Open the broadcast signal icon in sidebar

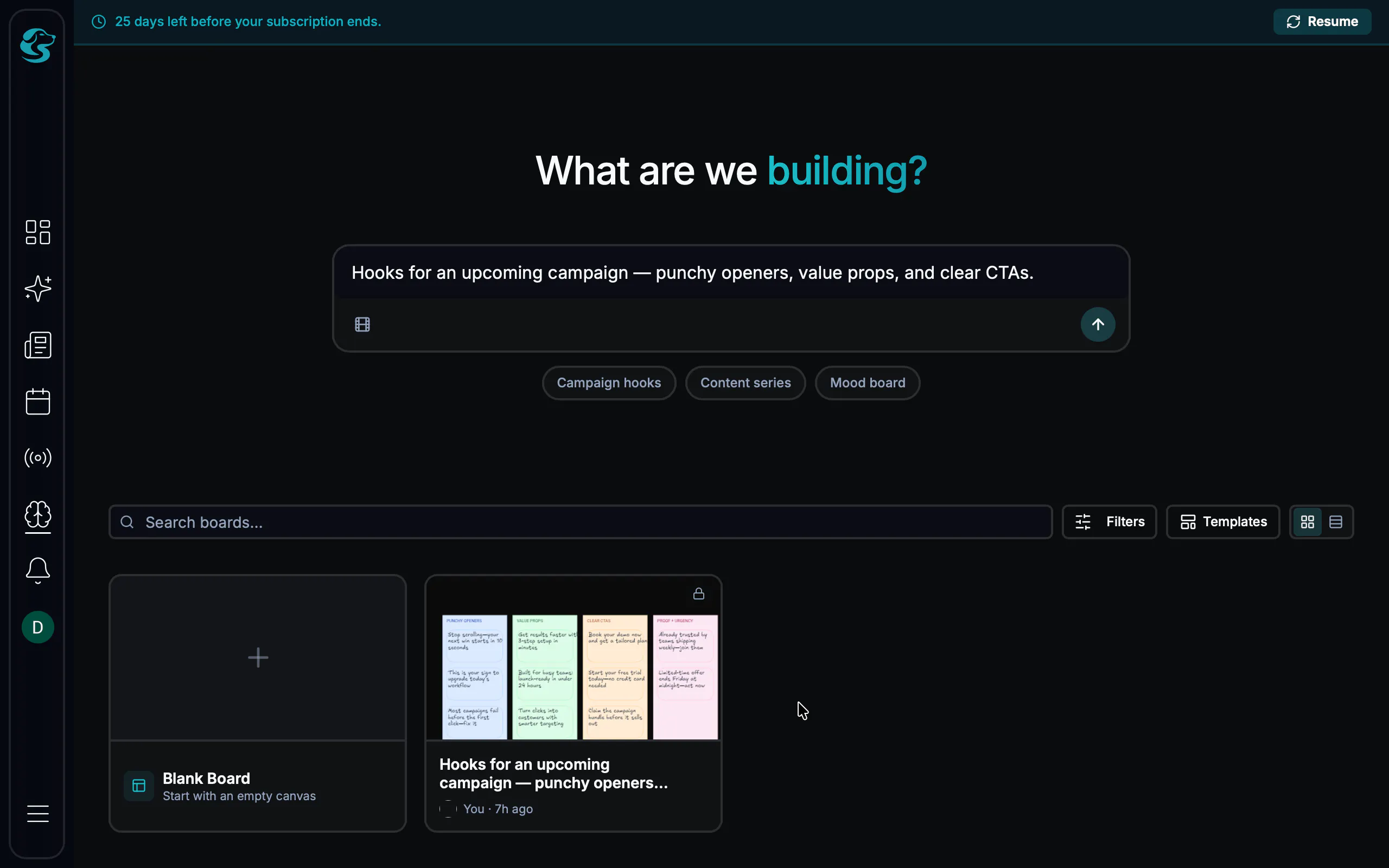coord(38,457)
